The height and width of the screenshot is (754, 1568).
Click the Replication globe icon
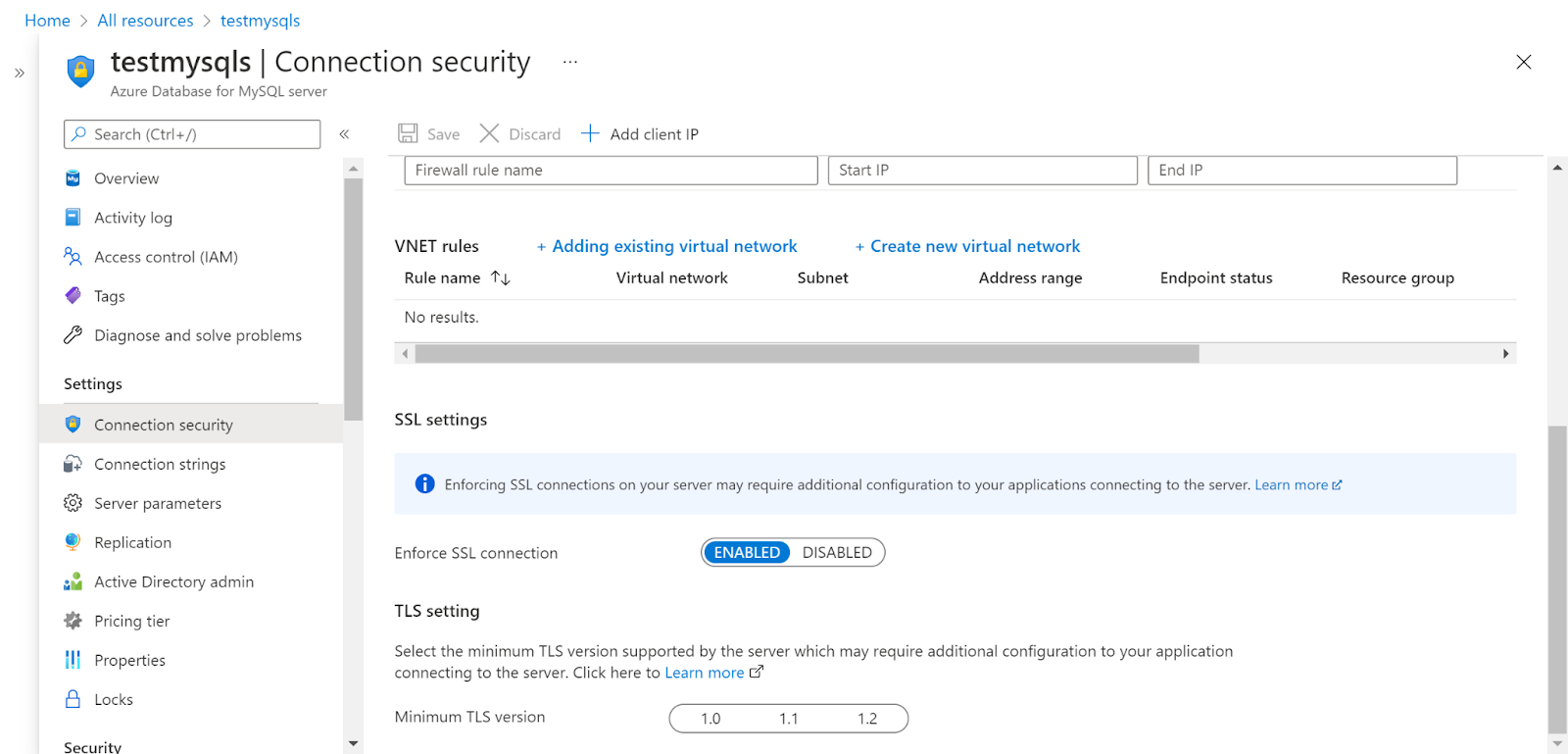tap(73, 542)
